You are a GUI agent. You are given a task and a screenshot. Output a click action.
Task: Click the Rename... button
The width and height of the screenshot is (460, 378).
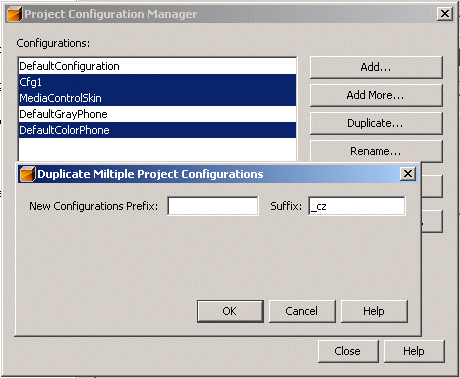pyautogui.click(x=376, y=151)
